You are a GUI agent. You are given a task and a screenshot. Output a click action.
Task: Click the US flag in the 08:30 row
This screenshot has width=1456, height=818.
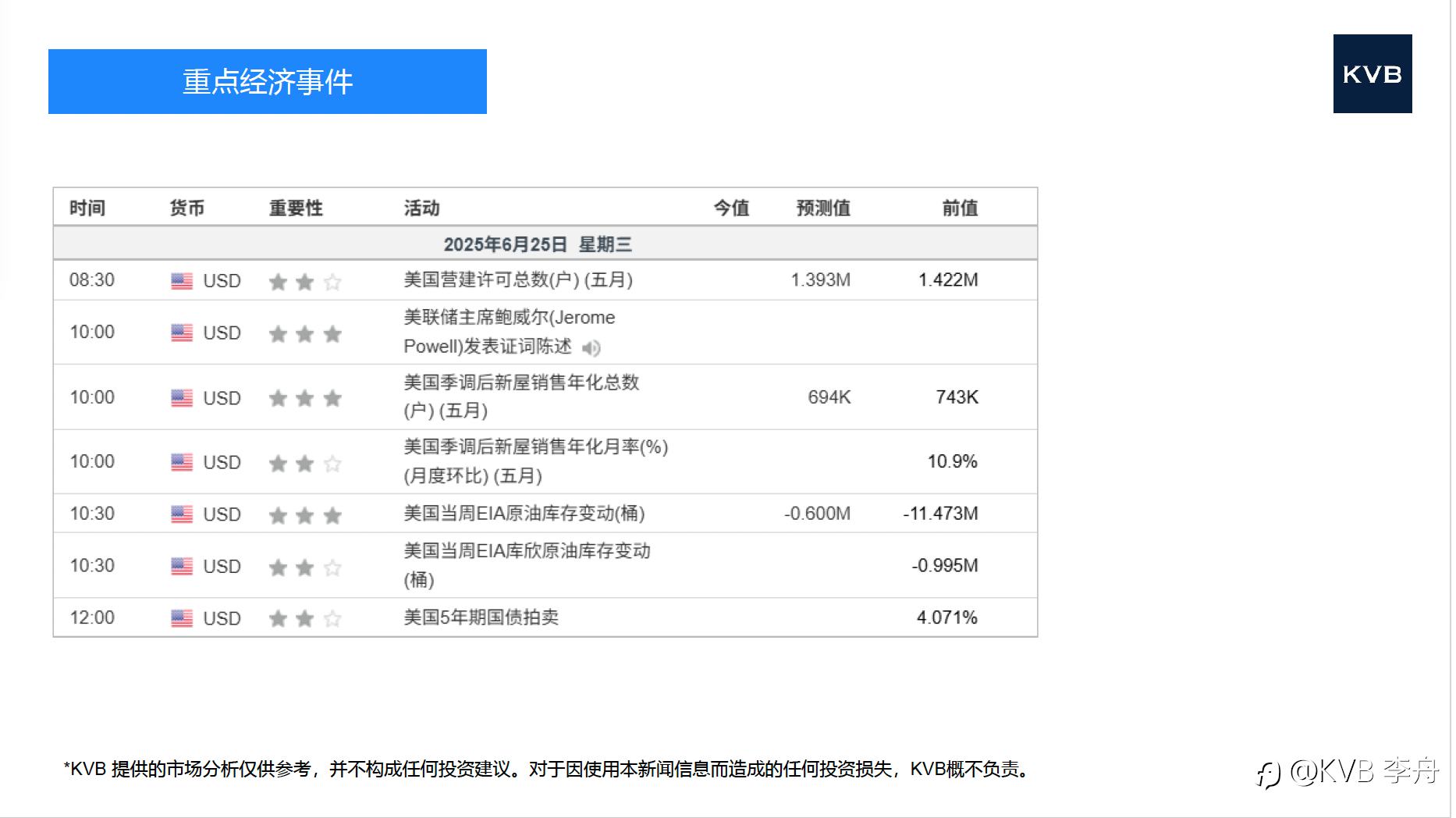pos(182,281)
